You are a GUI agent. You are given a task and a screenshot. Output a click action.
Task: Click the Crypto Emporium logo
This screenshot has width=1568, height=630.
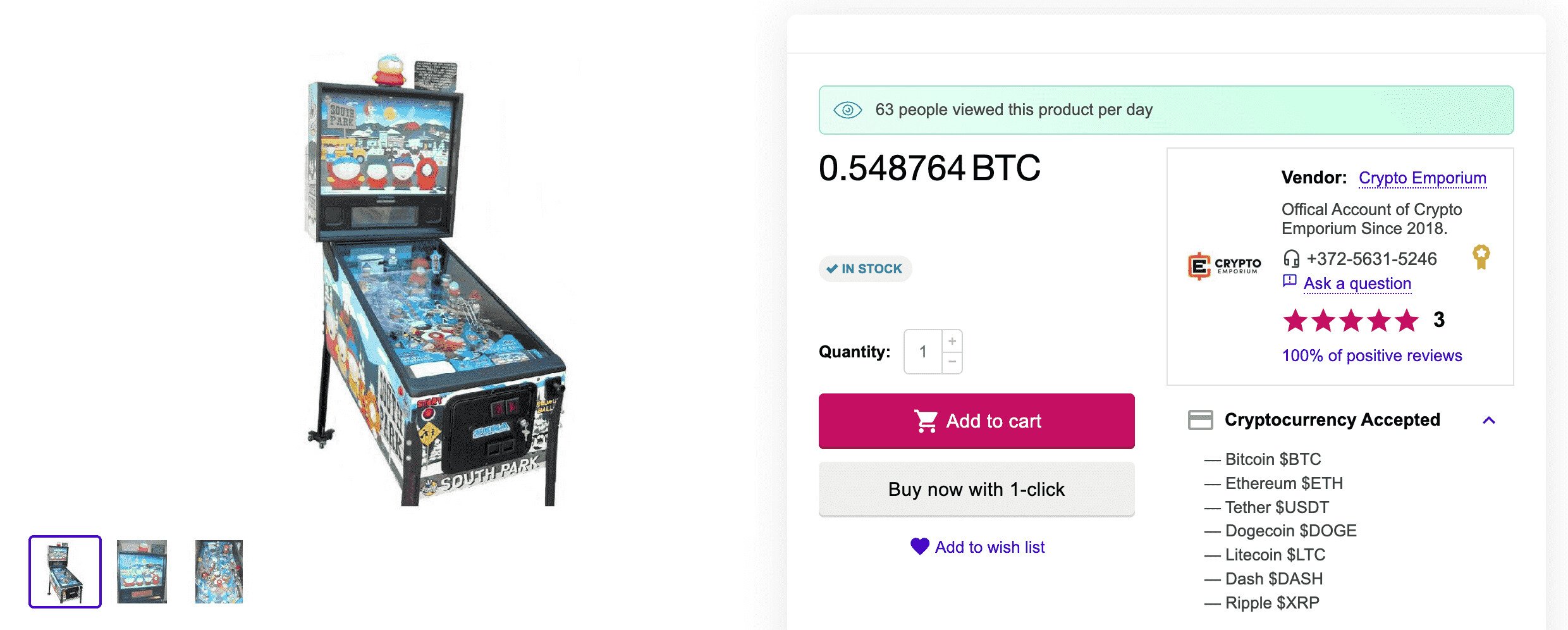[1225, 266]
